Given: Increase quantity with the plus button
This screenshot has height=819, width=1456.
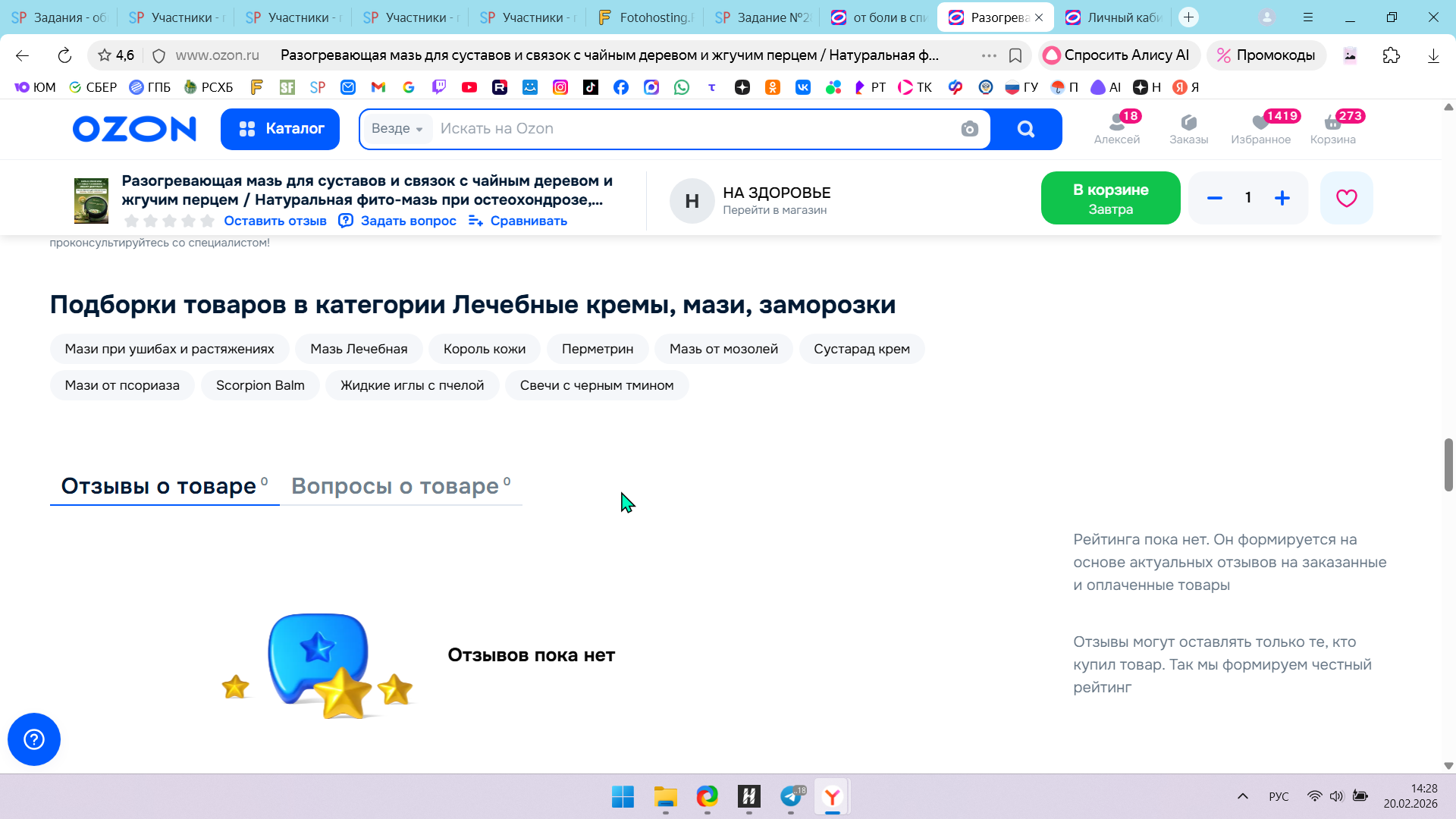Looking at the screenshot, I should (1282, 198).
